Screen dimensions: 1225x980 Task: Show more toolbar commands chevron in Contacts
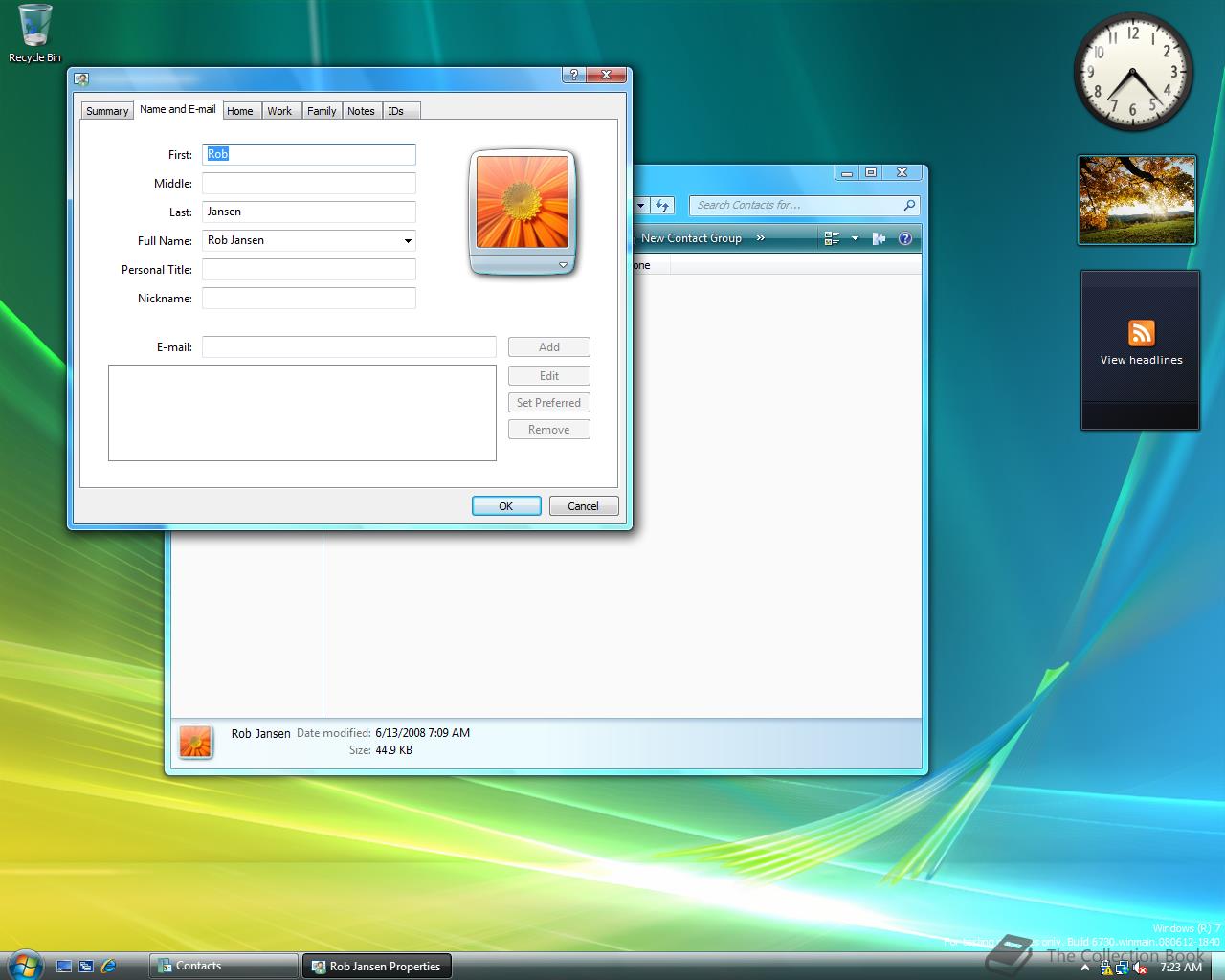point(761,238)
